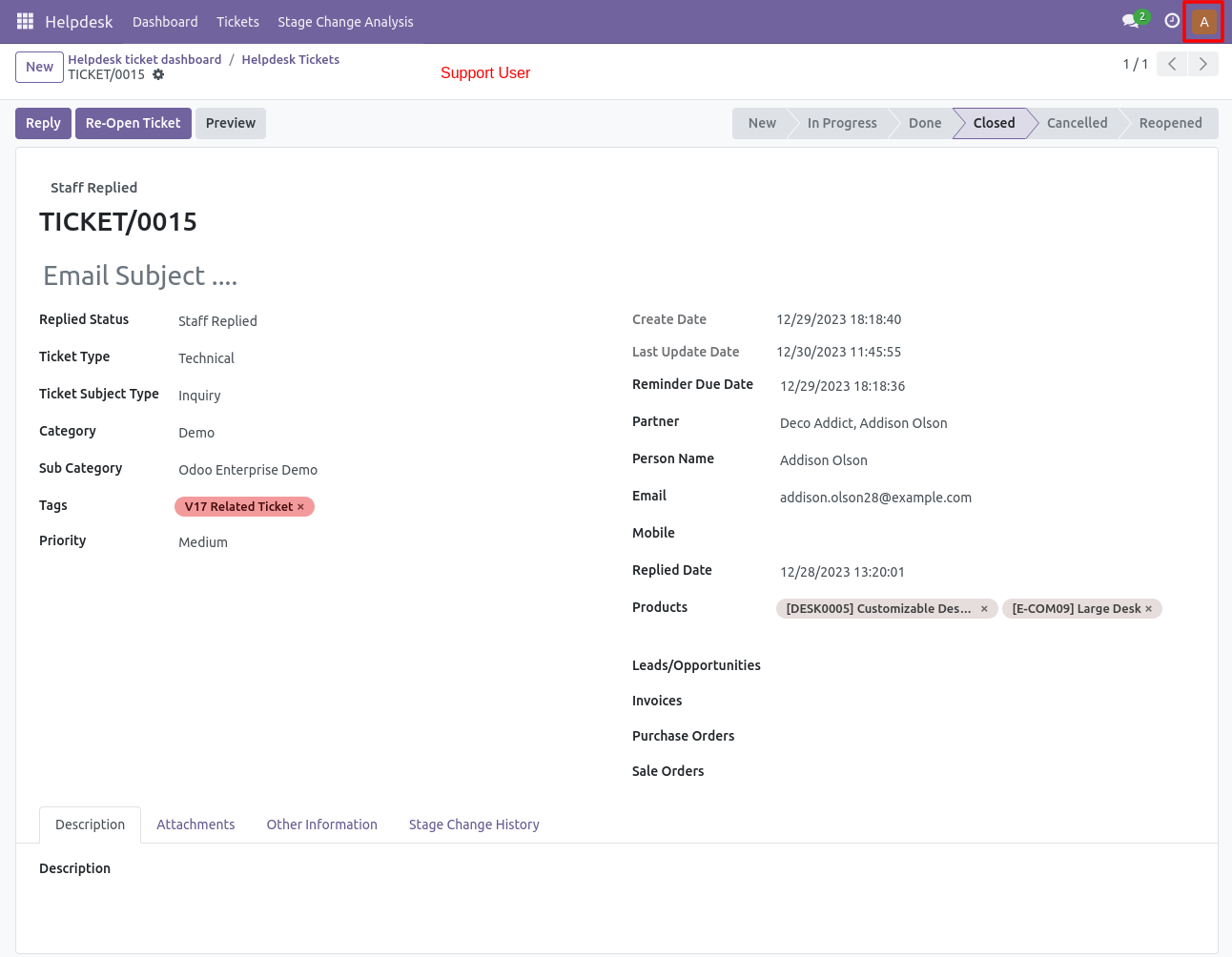
Task: Click the Re-Open Ticket button
Action: point(133,123)
